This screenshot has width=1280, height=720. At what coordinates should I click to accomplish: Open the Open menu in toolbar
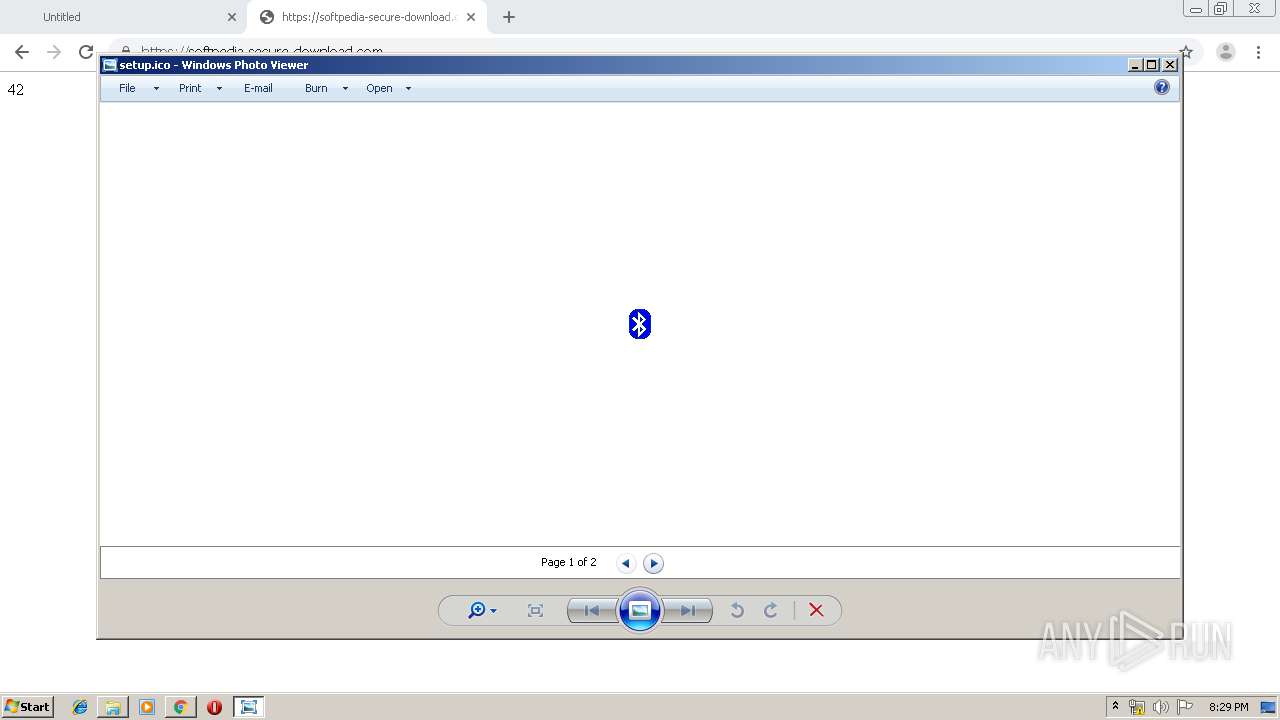379,88
